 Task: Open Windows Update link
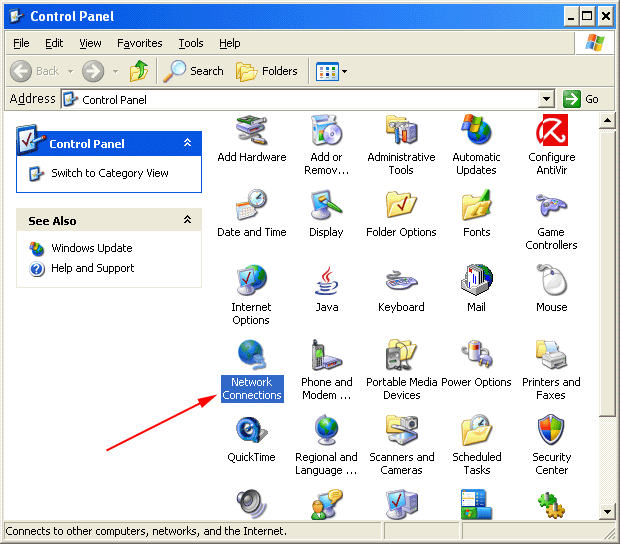tap(92, 248)
